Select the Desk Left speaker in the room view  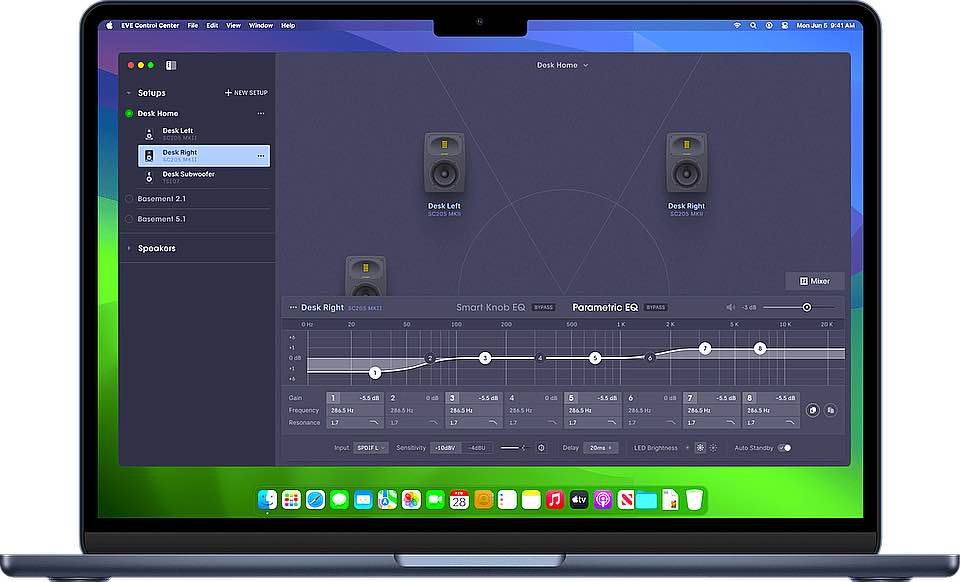[x=444, y=163]
